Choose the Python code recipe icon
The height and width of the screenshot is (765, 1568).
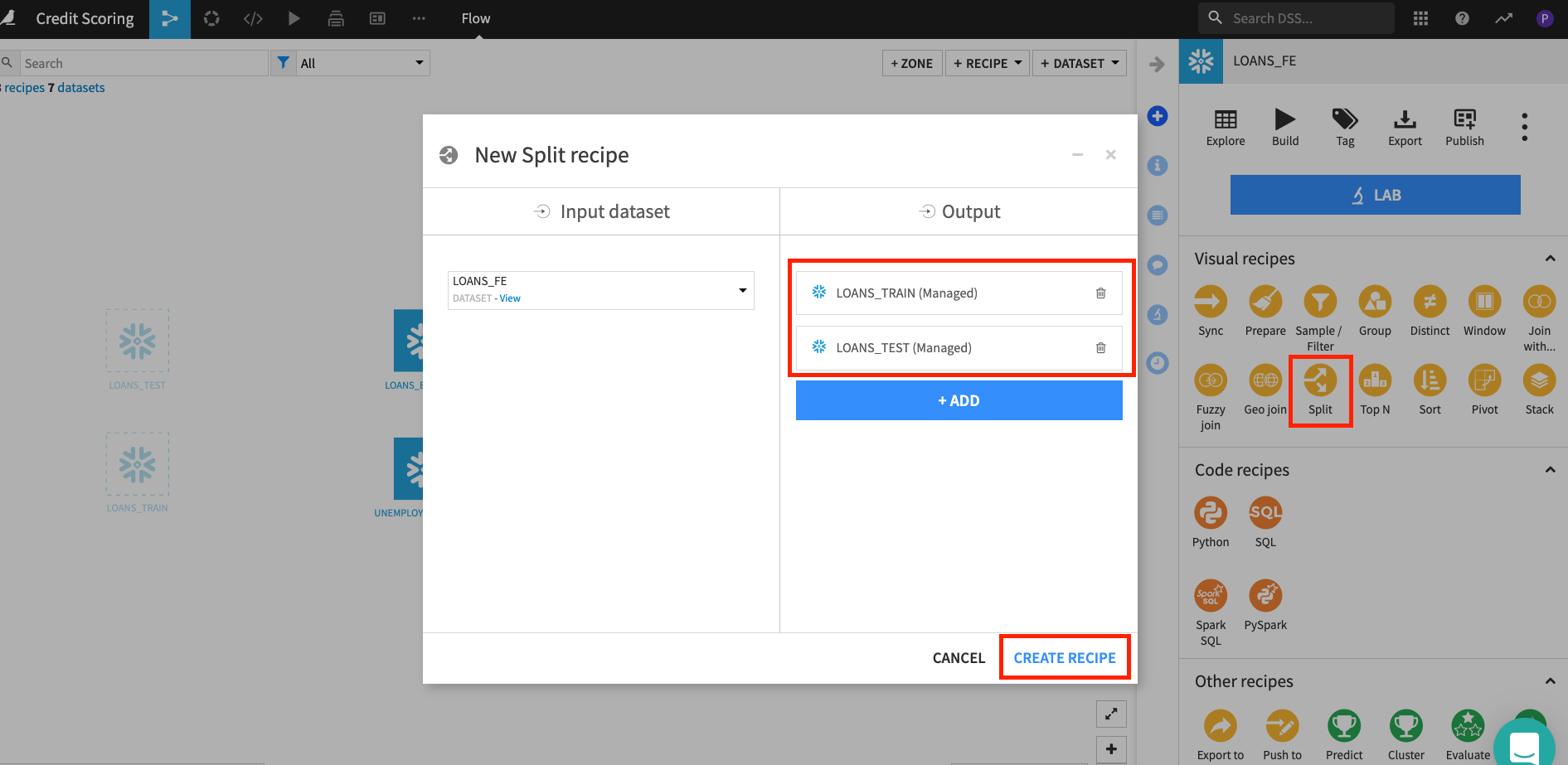1211,513
